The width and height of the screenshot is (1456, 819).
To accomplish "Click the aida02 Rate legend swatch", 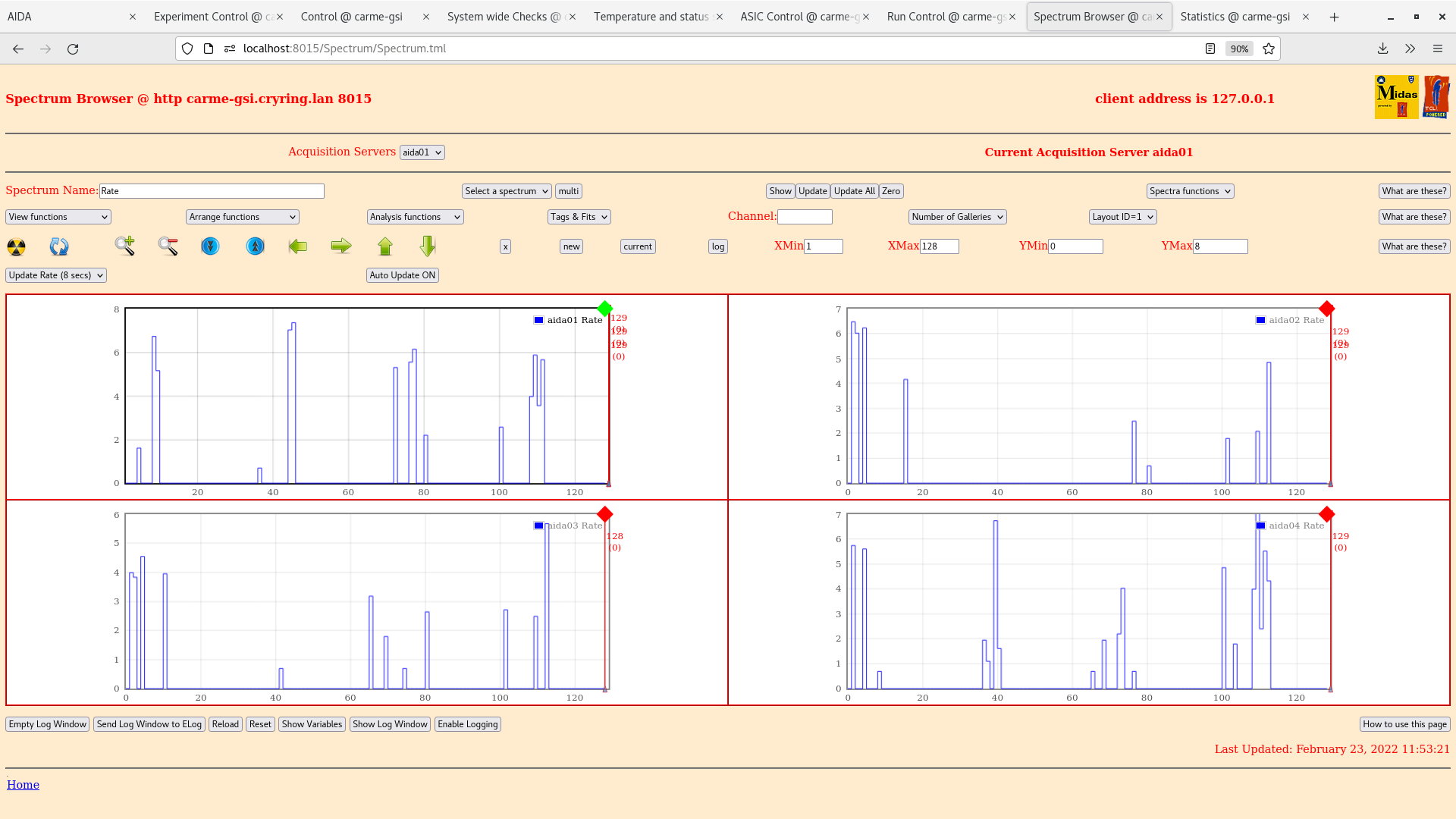I will [1260, 320].
